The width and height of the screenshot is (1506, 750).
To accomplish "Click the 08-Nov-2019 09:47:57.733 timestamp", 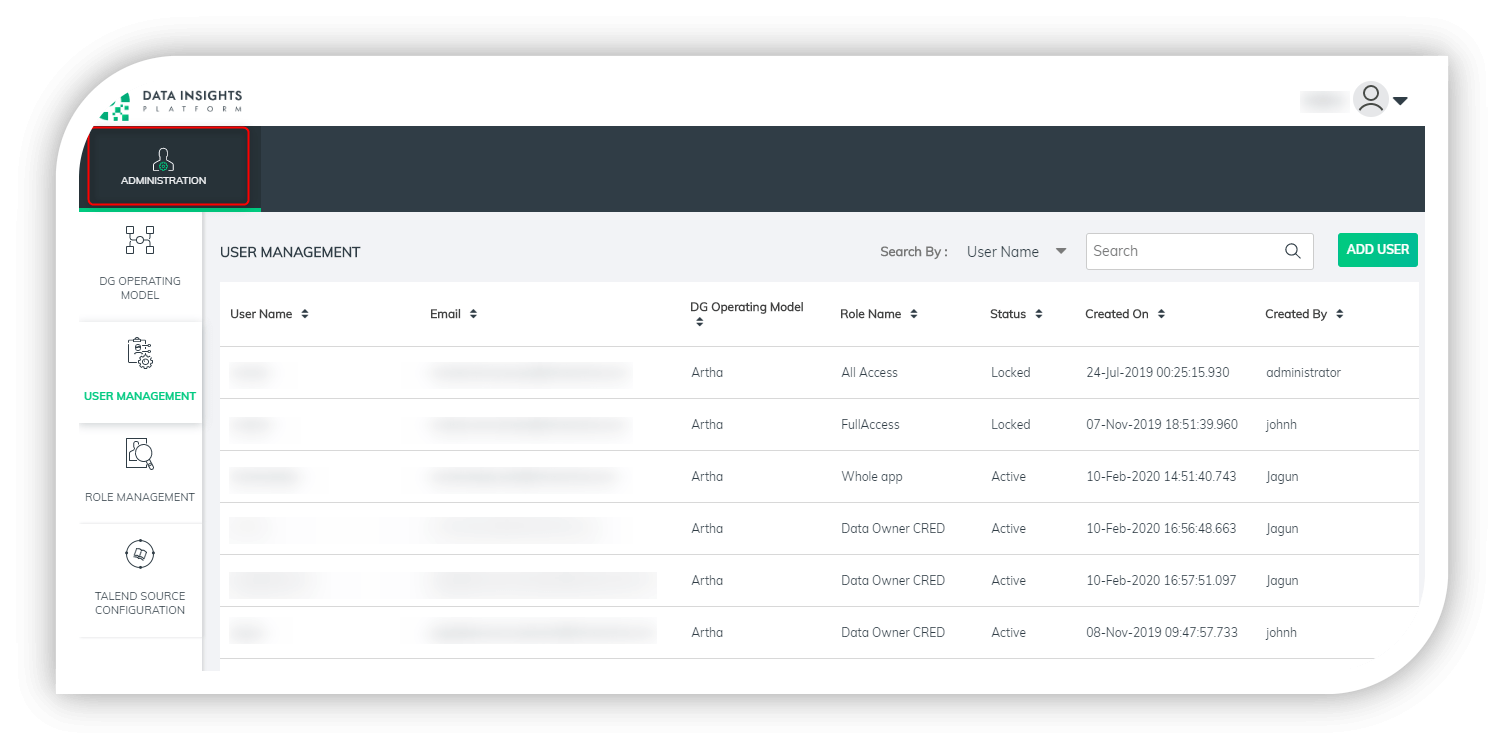I will click(x=1162, y=632).
